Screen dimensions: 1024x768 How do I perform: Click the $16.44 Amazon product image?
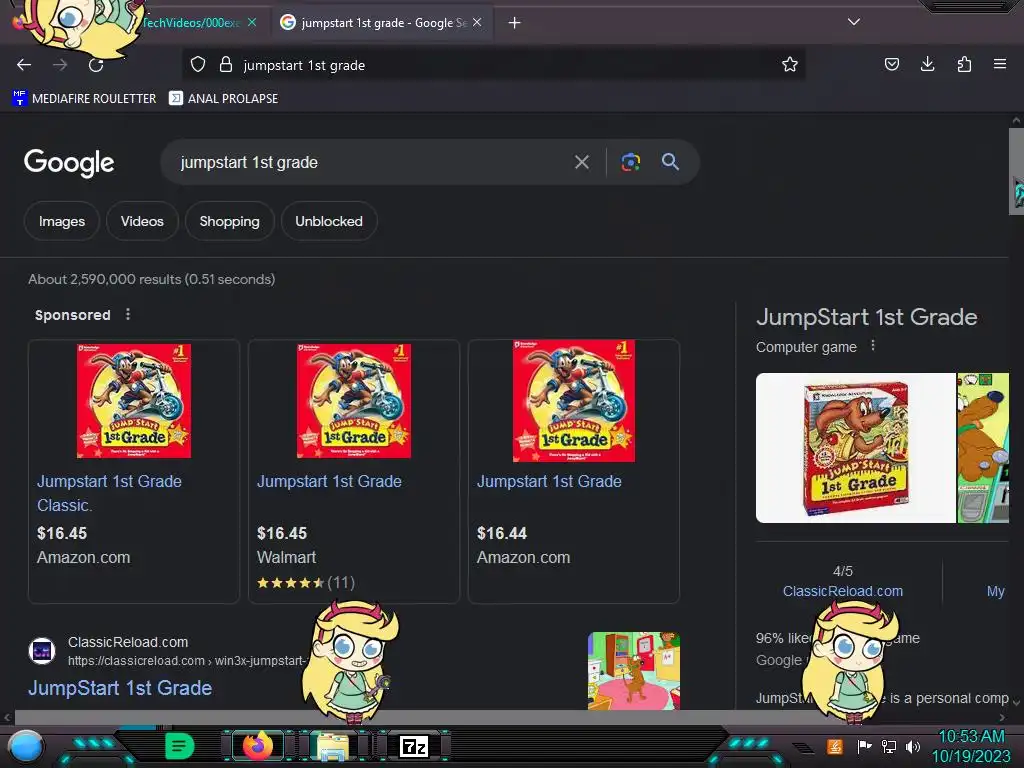[573, 400]
